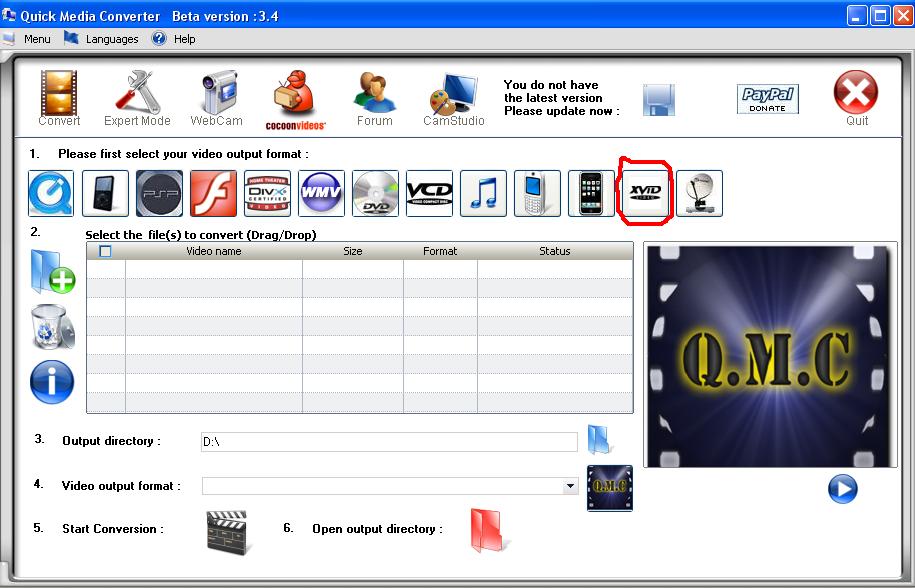
Task: Open the Menu menu
Action: tap(37, 39)
